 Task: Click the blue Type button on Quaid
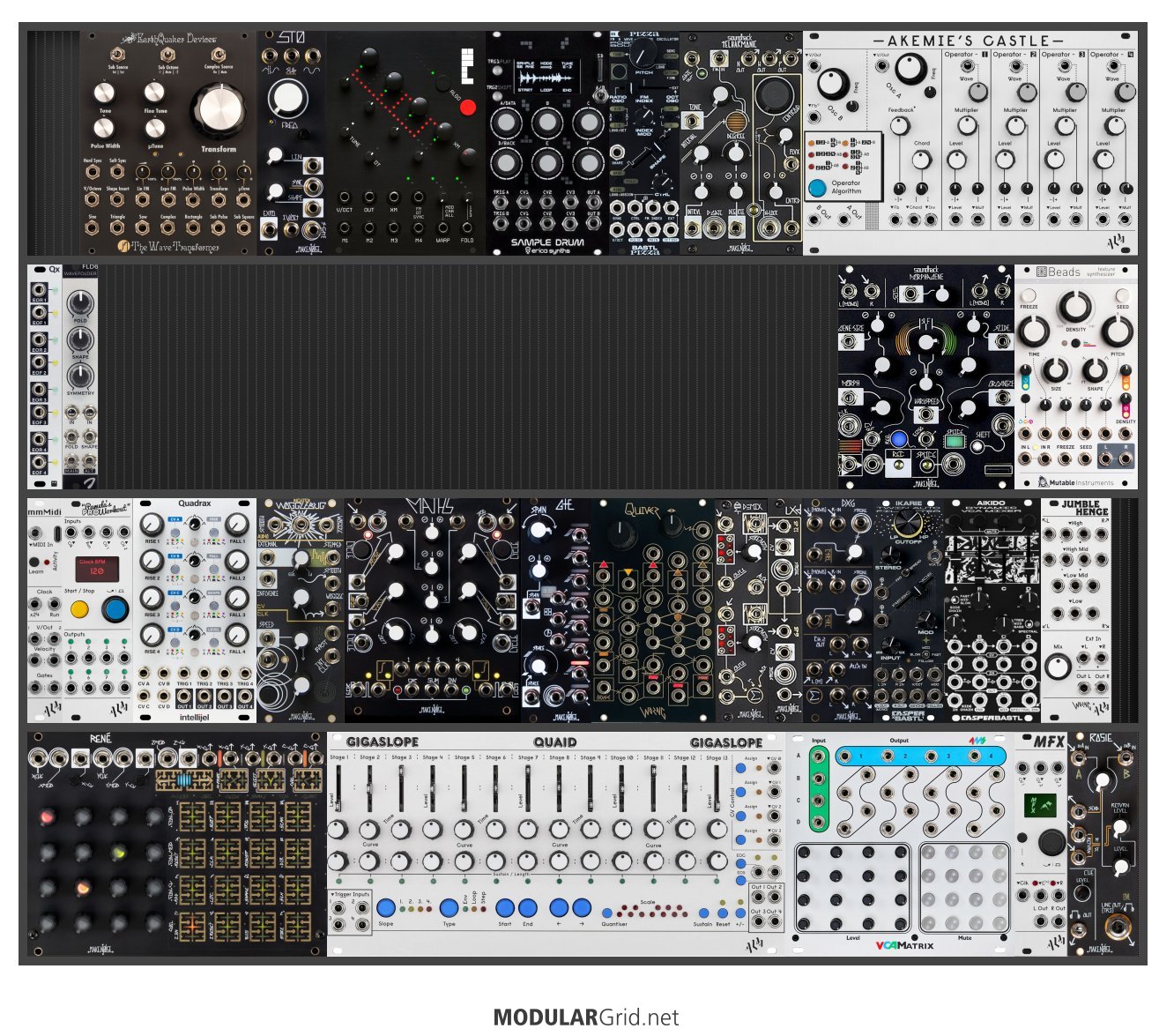tap(449, 907)
